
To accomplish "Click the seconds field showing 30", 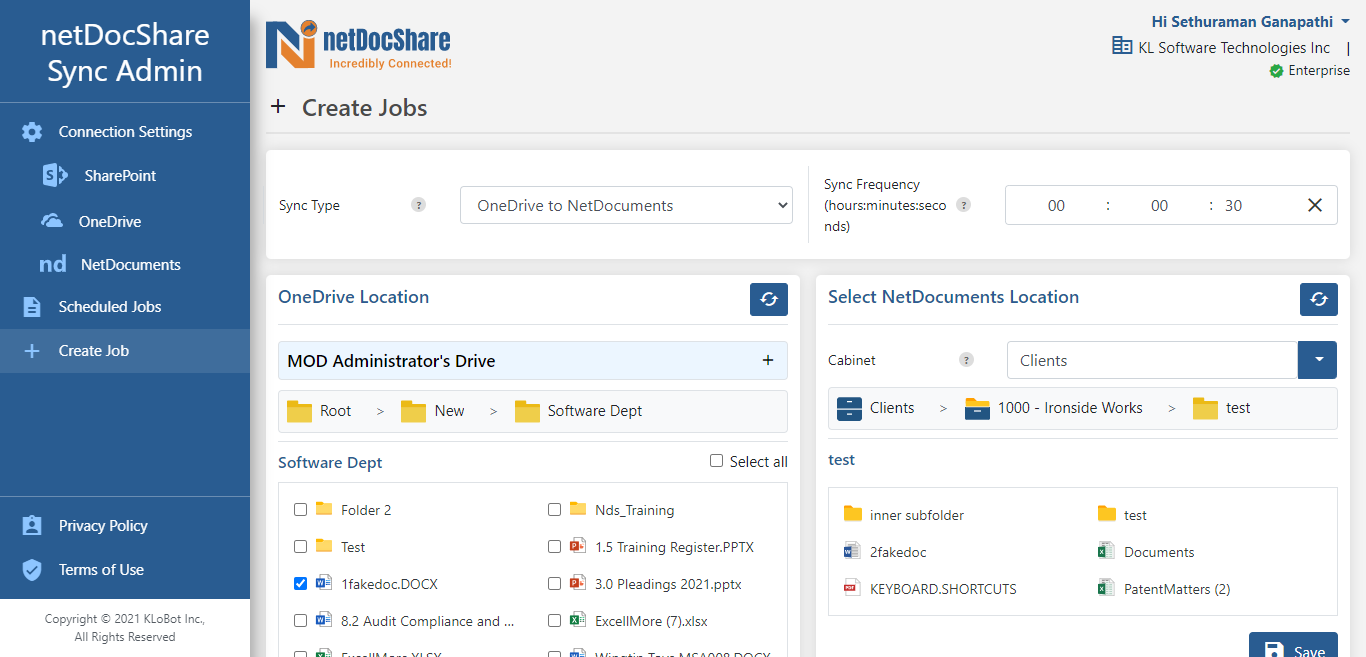I will coord(1234,205).
